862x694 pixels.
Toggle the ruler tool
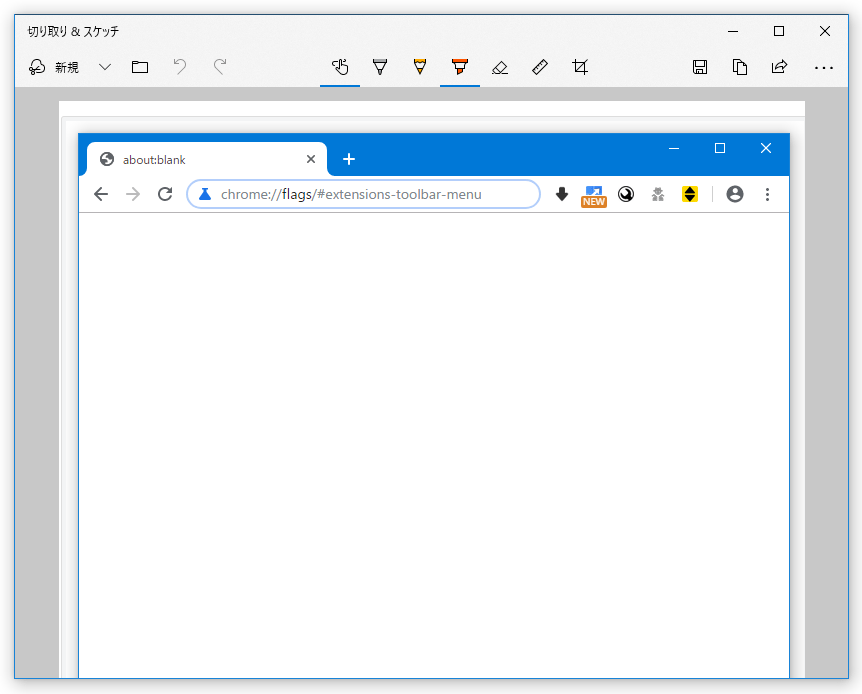[x=540, y=67]
